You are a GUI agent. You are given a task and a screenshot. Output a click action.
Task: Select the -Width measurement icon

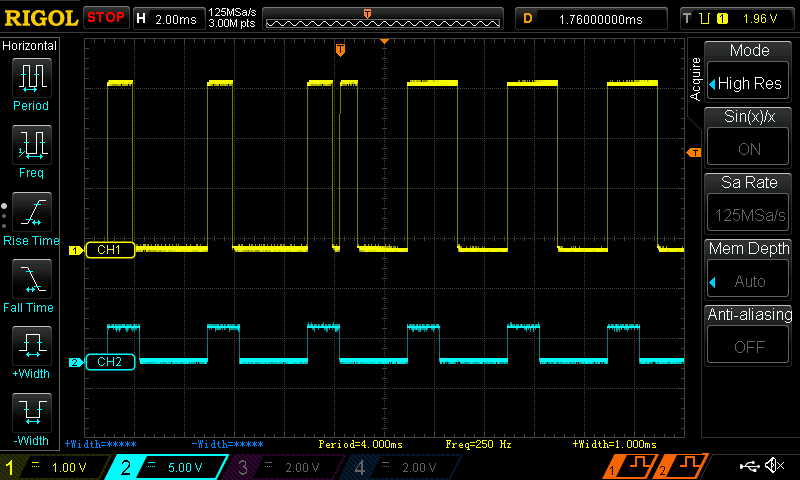(x=32, y=413)
